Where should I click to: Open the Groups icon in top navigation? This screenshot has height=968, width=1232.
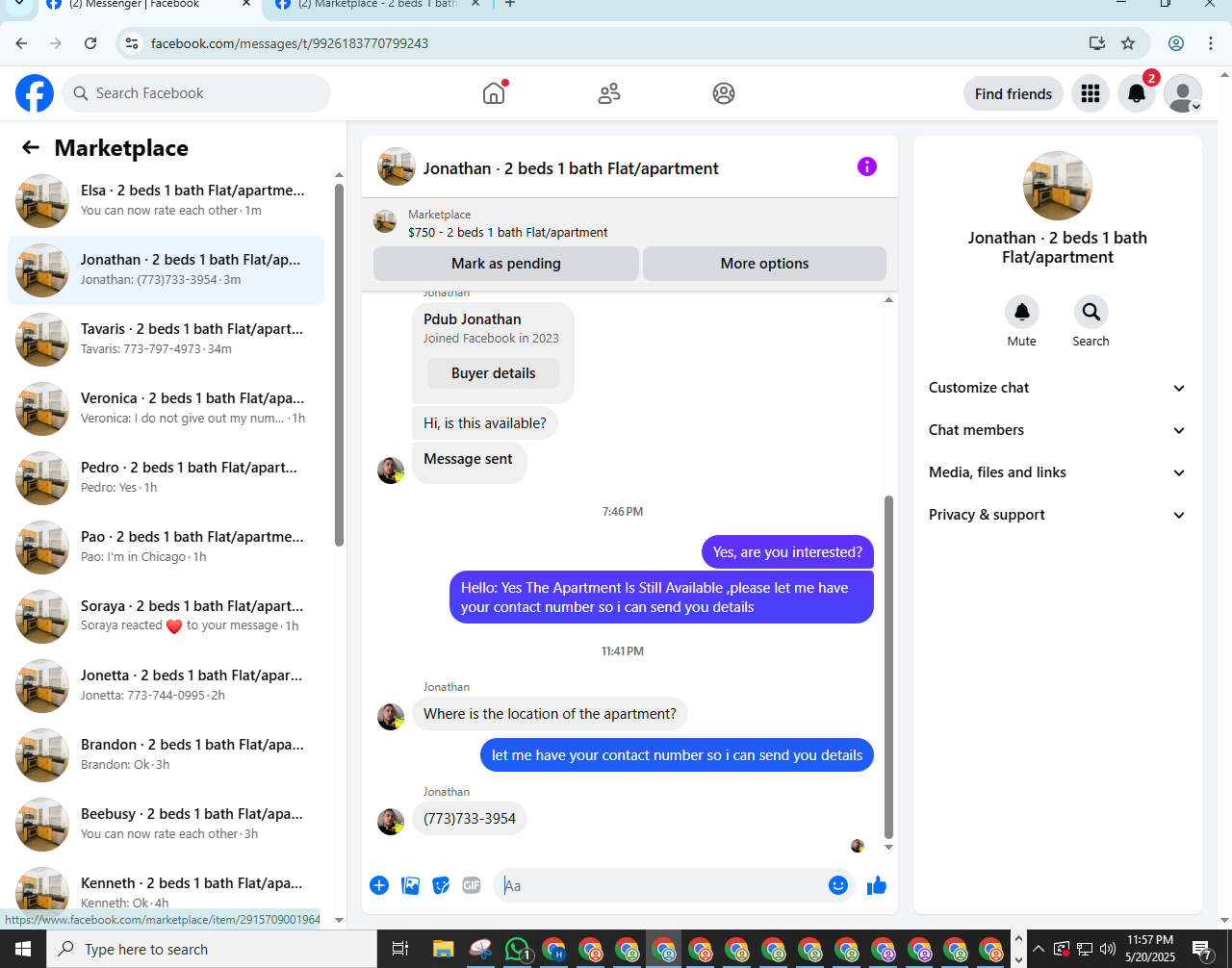(724, 93)
